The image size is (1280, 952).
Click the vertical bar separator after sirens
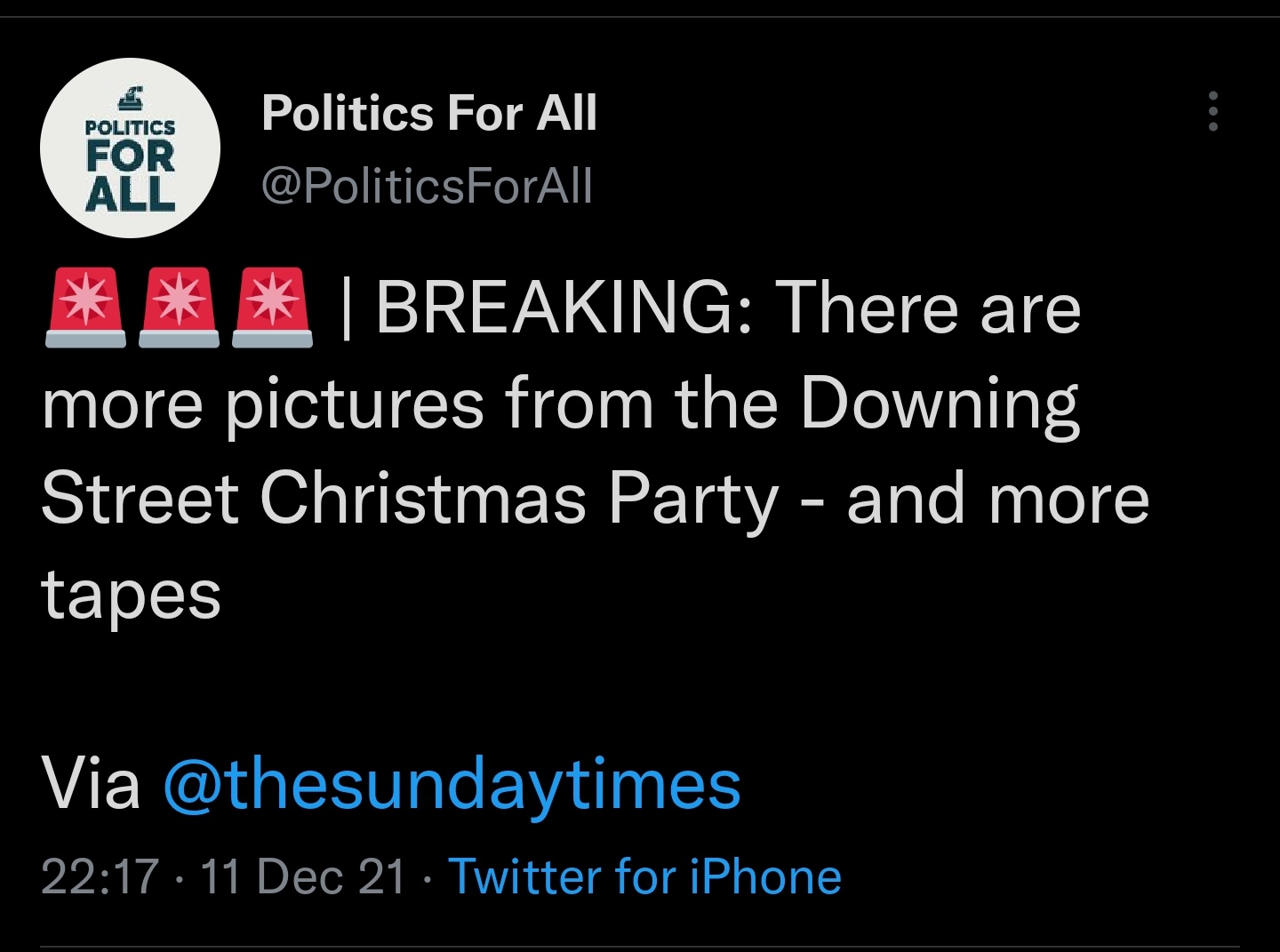347,308
